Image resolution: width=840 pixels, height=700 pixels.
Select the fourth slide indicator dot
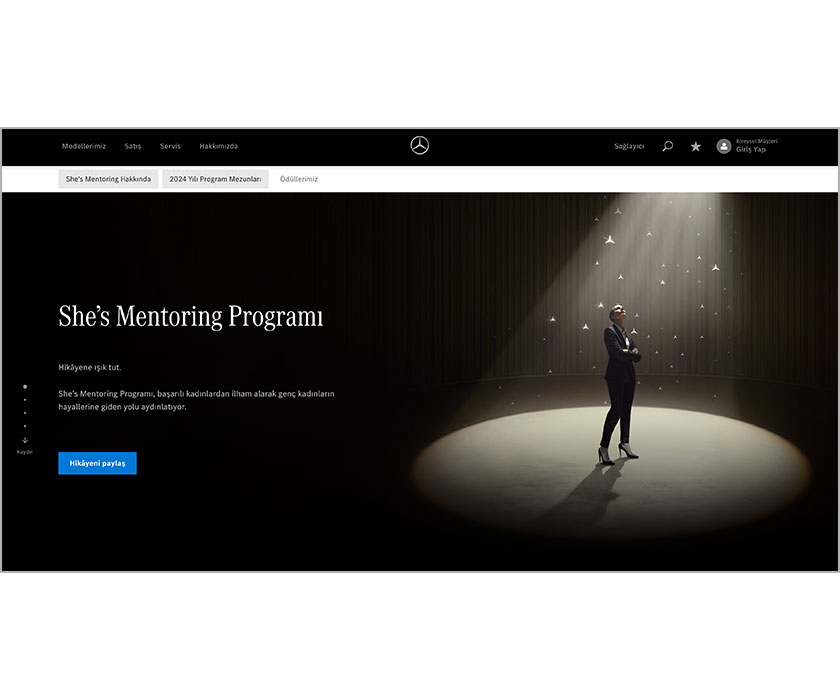[x=25, y=426]
